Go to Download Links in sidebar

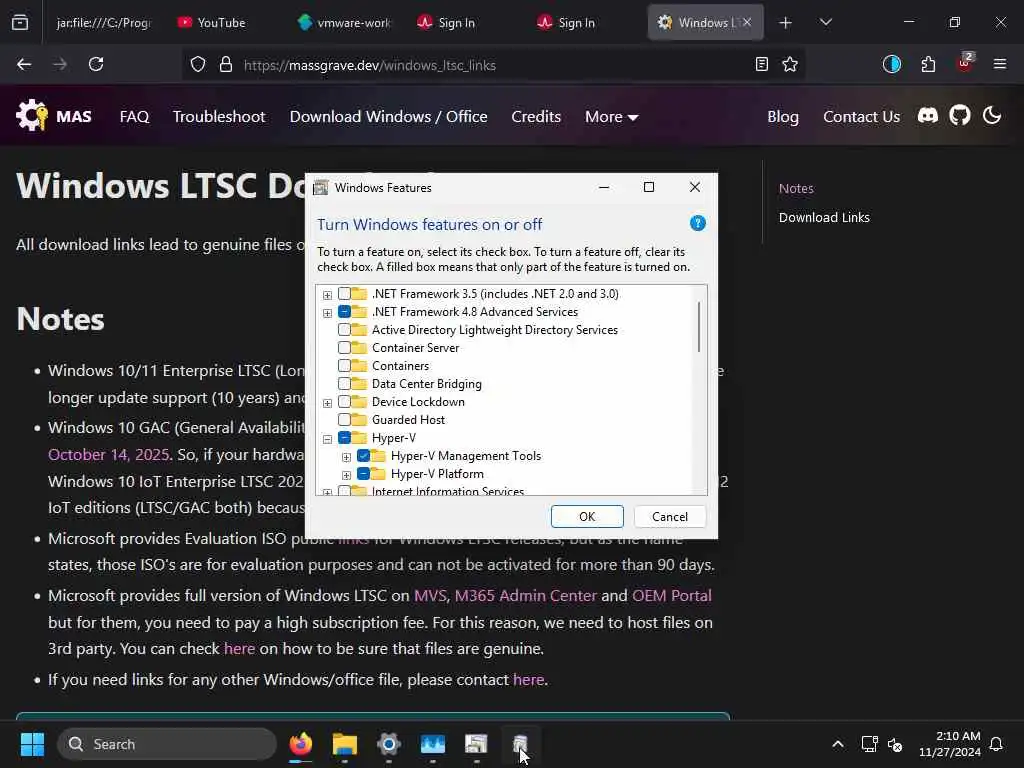(x=824, y=217)
